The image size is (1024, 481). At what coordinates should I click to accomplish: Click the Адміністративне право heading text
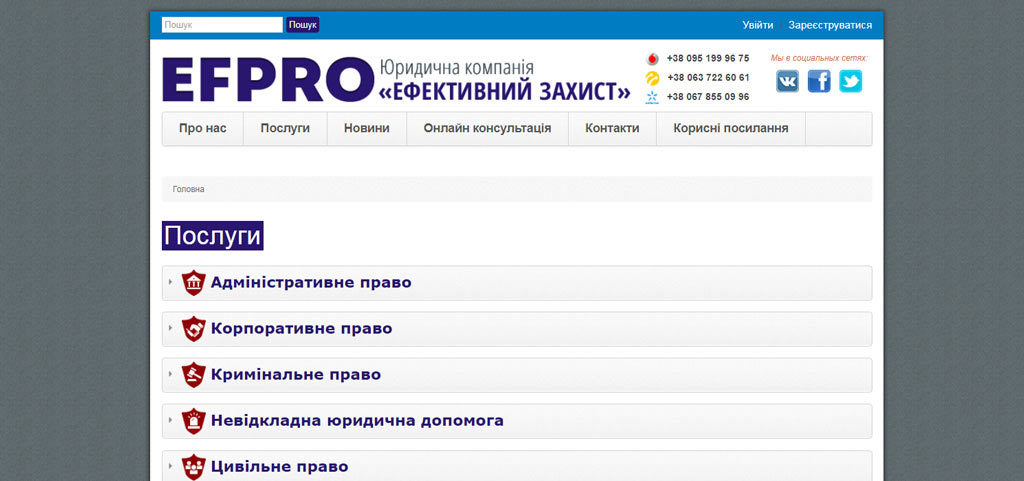pos(311,283)
